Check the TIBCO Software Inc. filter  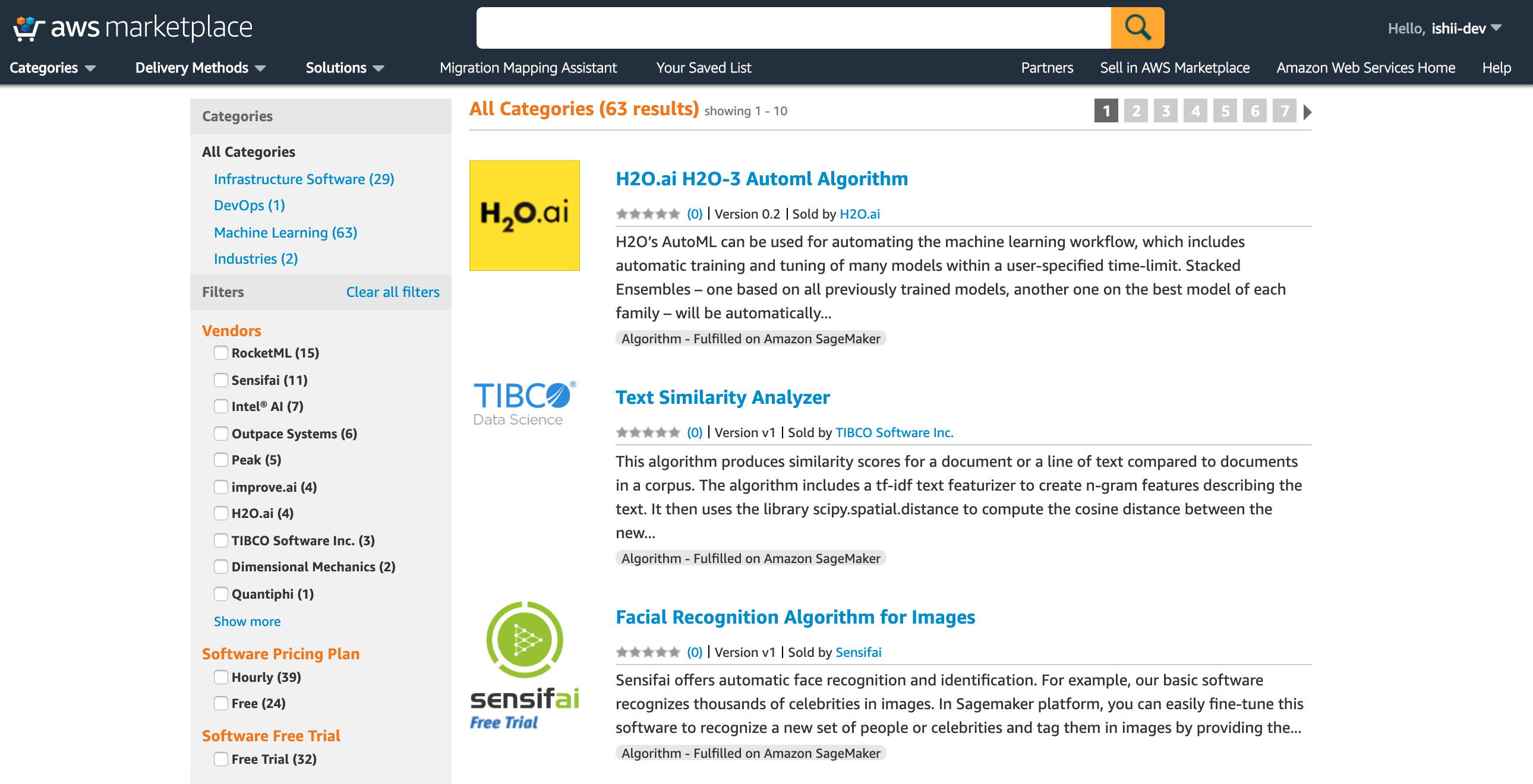coord(221,540)
